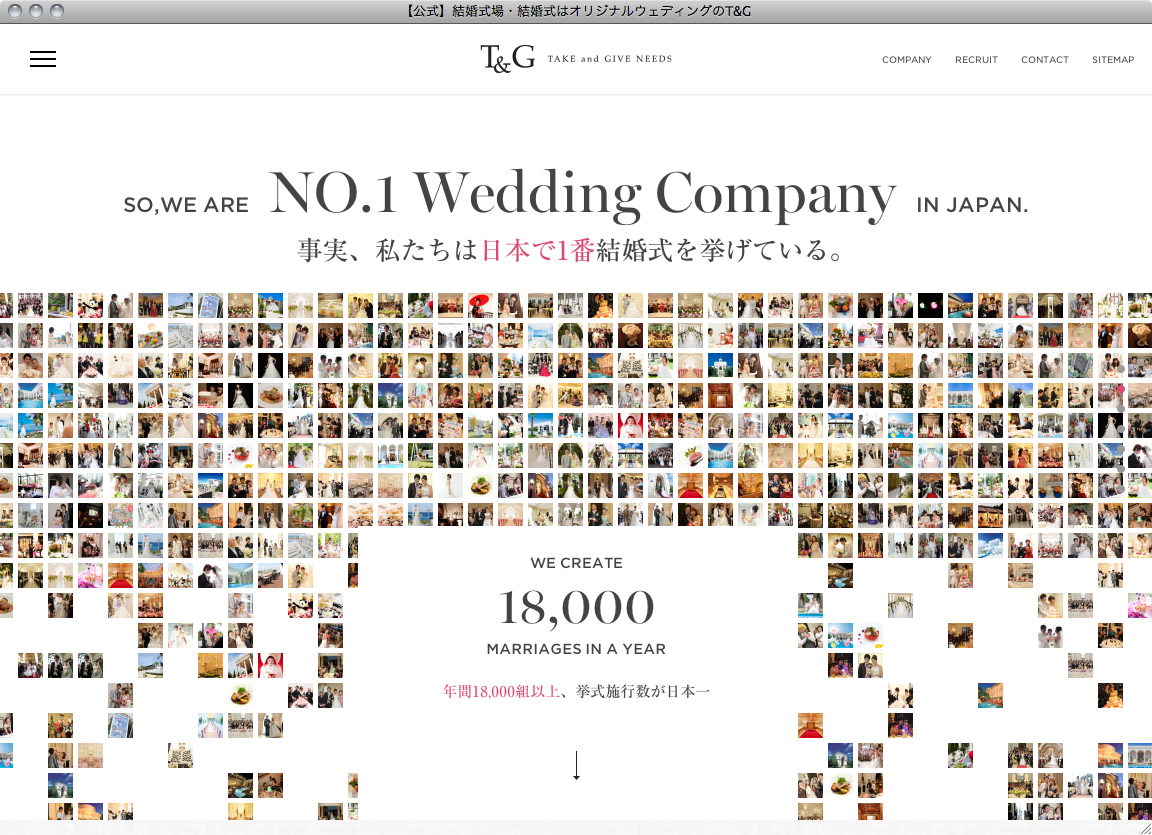Image resolution: width=1152 pixels, height=835 pixels.
Task: Close the browser window
Action: [13, 11]
